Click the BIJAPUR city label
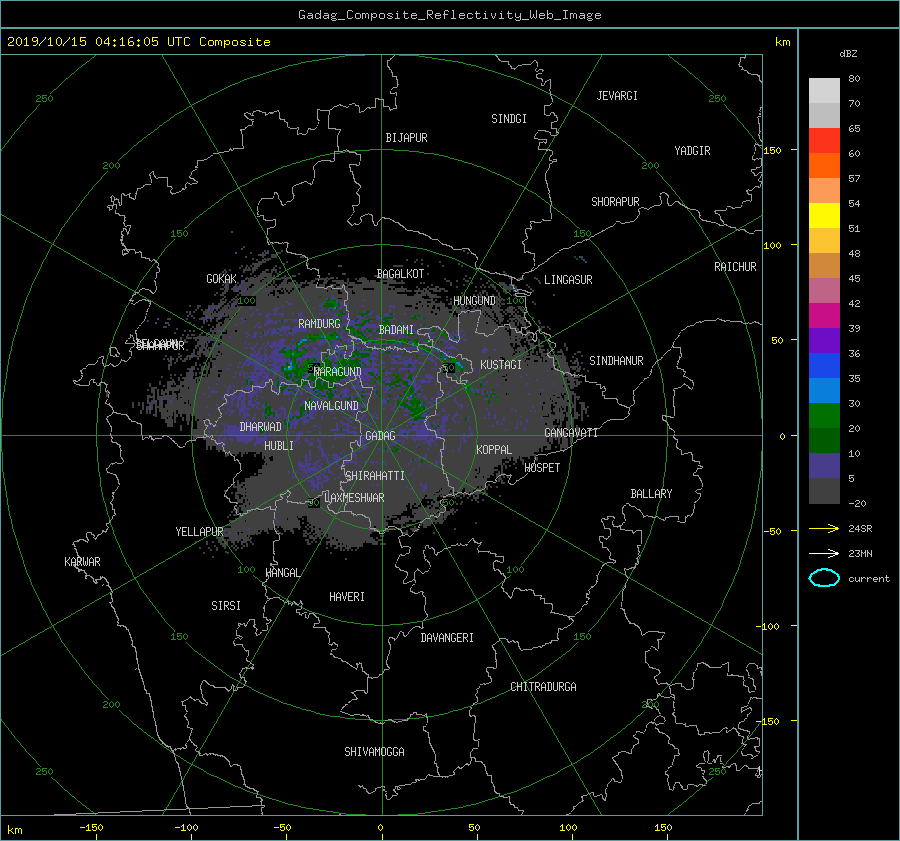Image resolution: width=900 pixels, height=841 pixels. click(x=406, y=138)
